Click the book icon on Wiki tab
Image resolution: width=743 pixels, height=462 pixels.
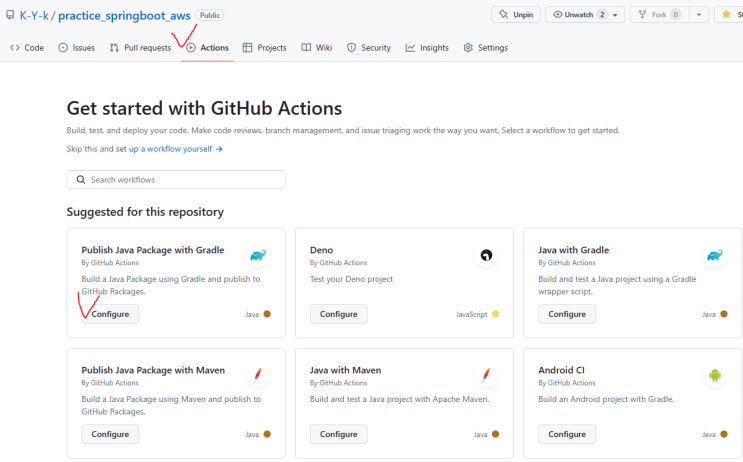point(306,48)
